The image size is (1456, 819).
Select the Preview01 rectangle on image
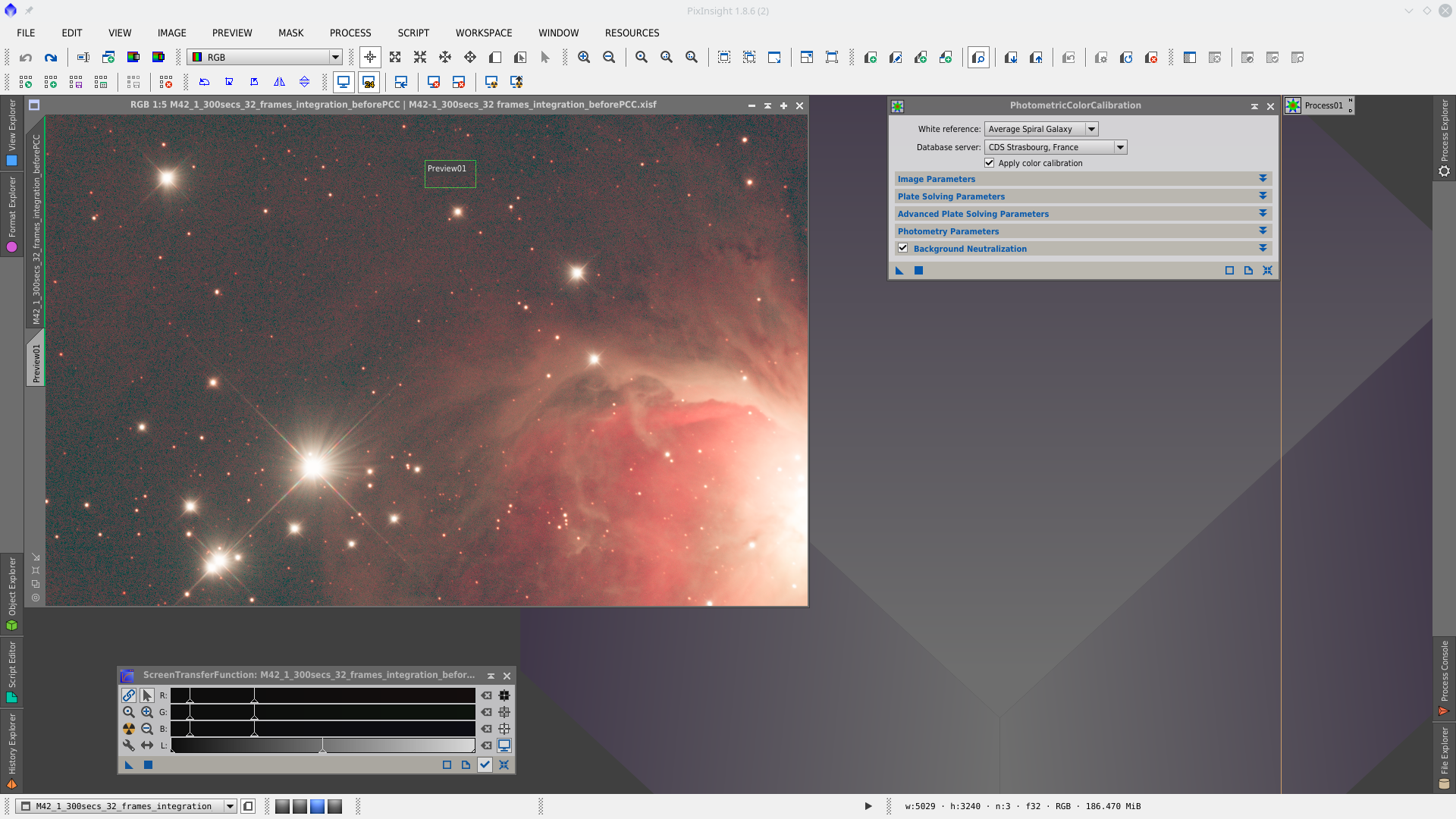tap(450, 174)
